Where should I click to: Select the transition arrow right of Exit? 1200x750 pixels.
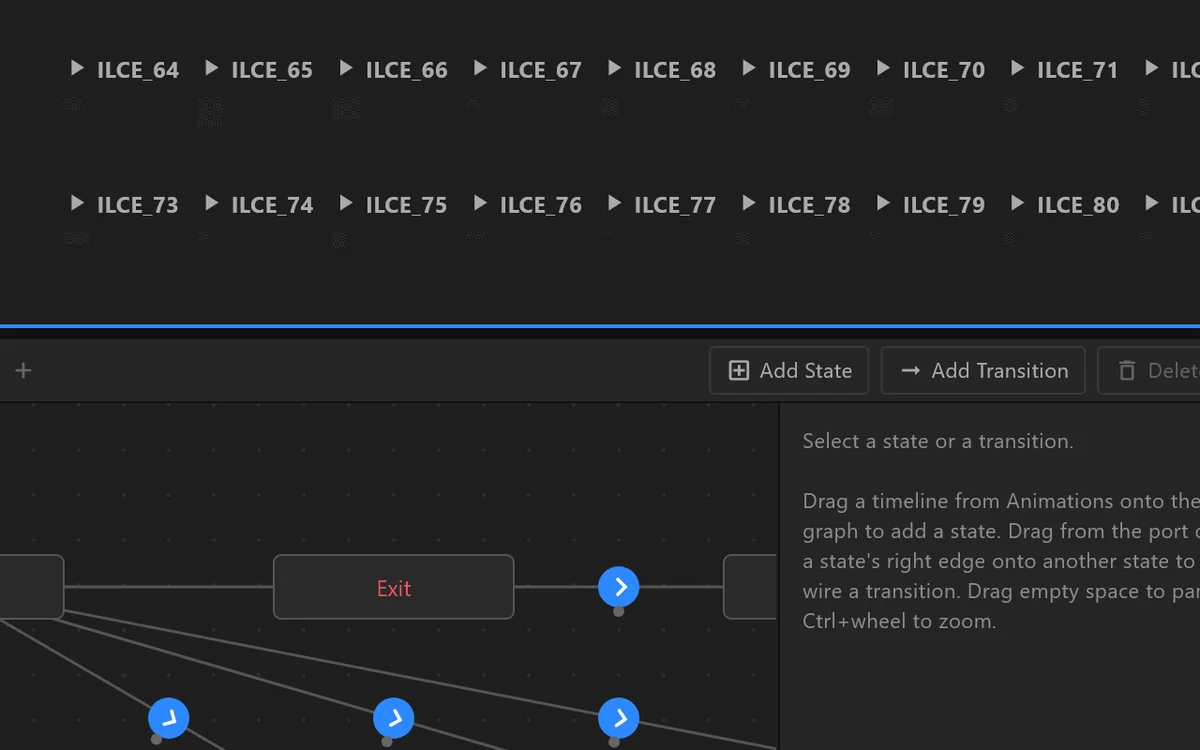coord(619,587)
